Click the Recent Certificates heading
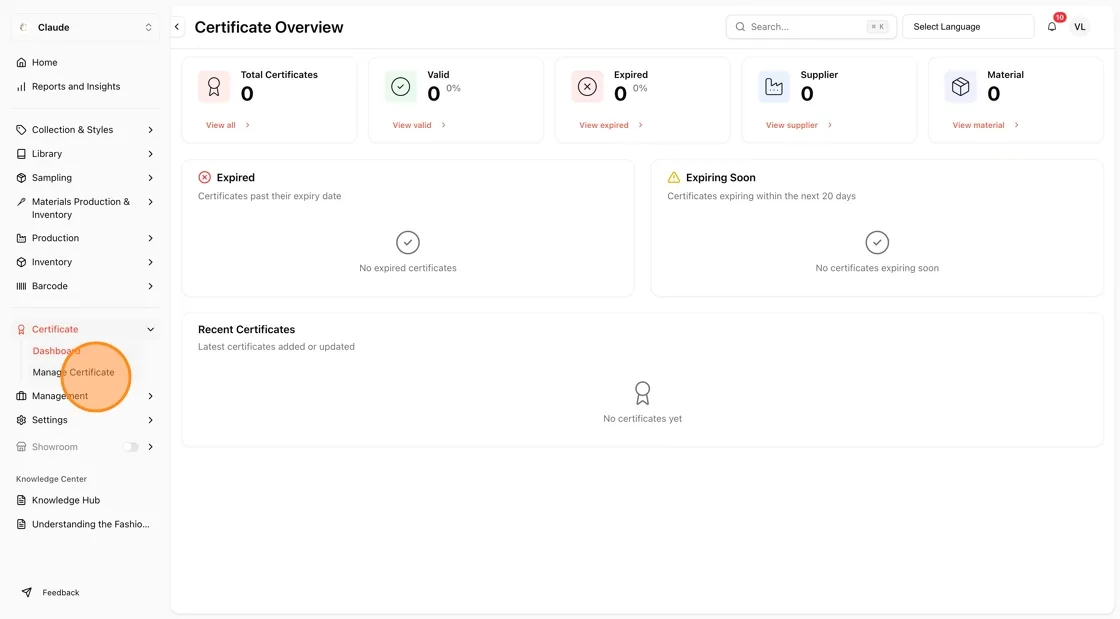1120x619 pixels. (246, 330)
